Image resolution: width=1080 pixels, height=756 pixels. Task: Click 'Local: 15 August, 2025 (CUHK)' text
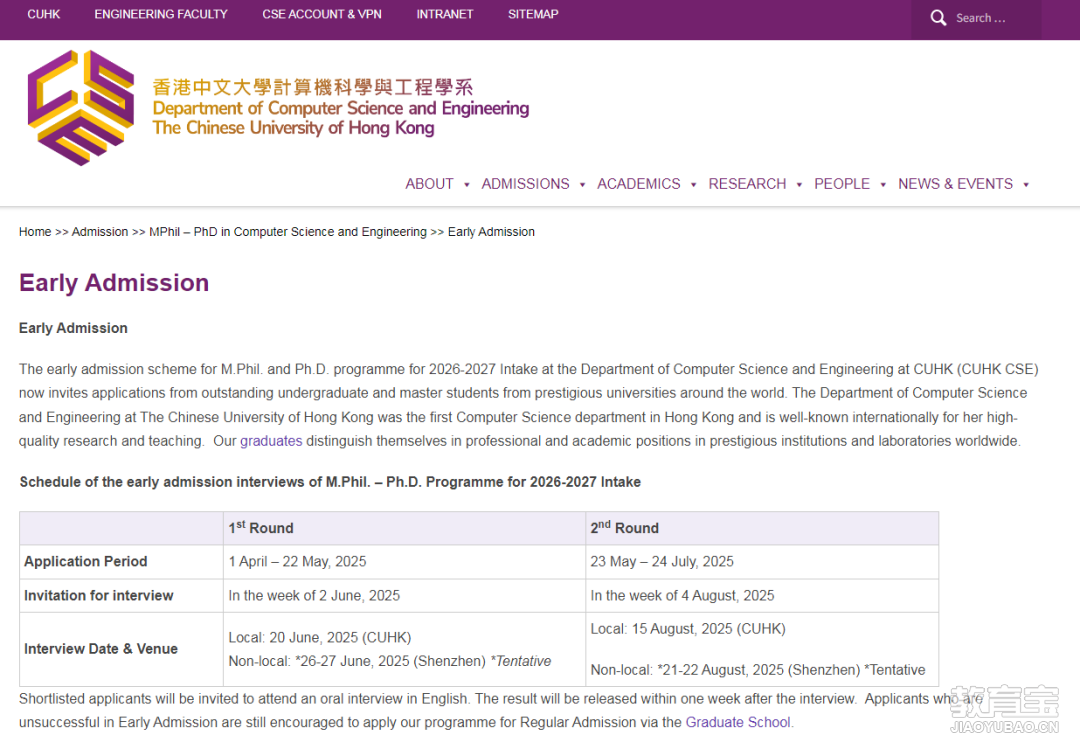coord(688,629)
